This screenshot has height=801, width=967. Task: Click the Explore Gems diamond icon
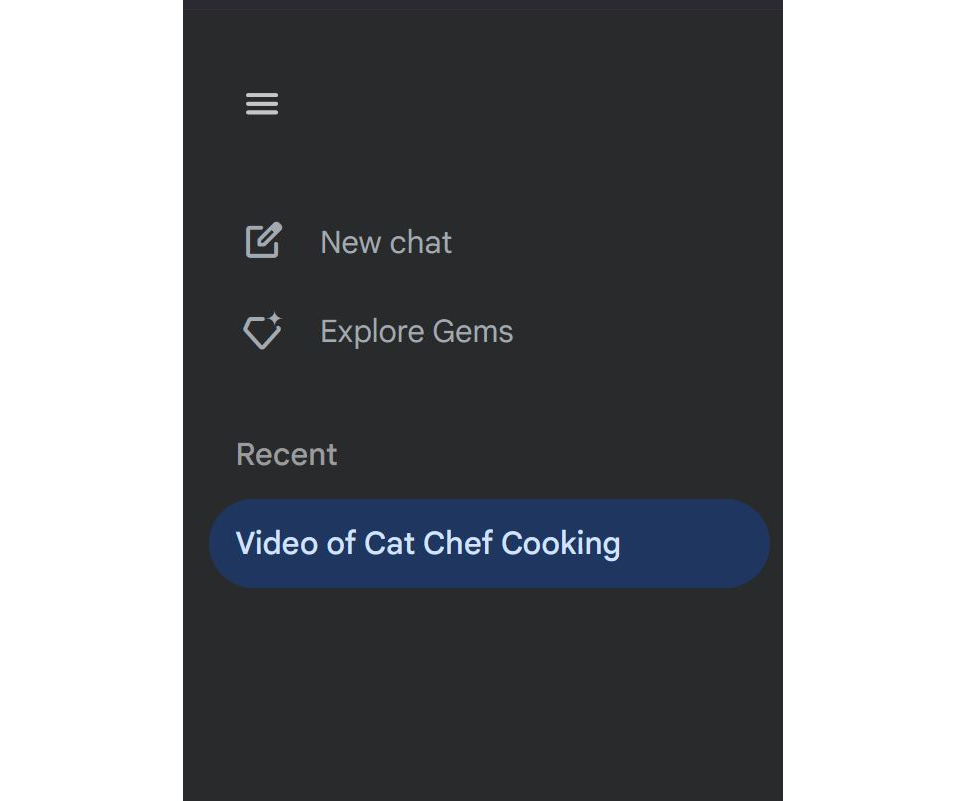click(x=261, y=331)
